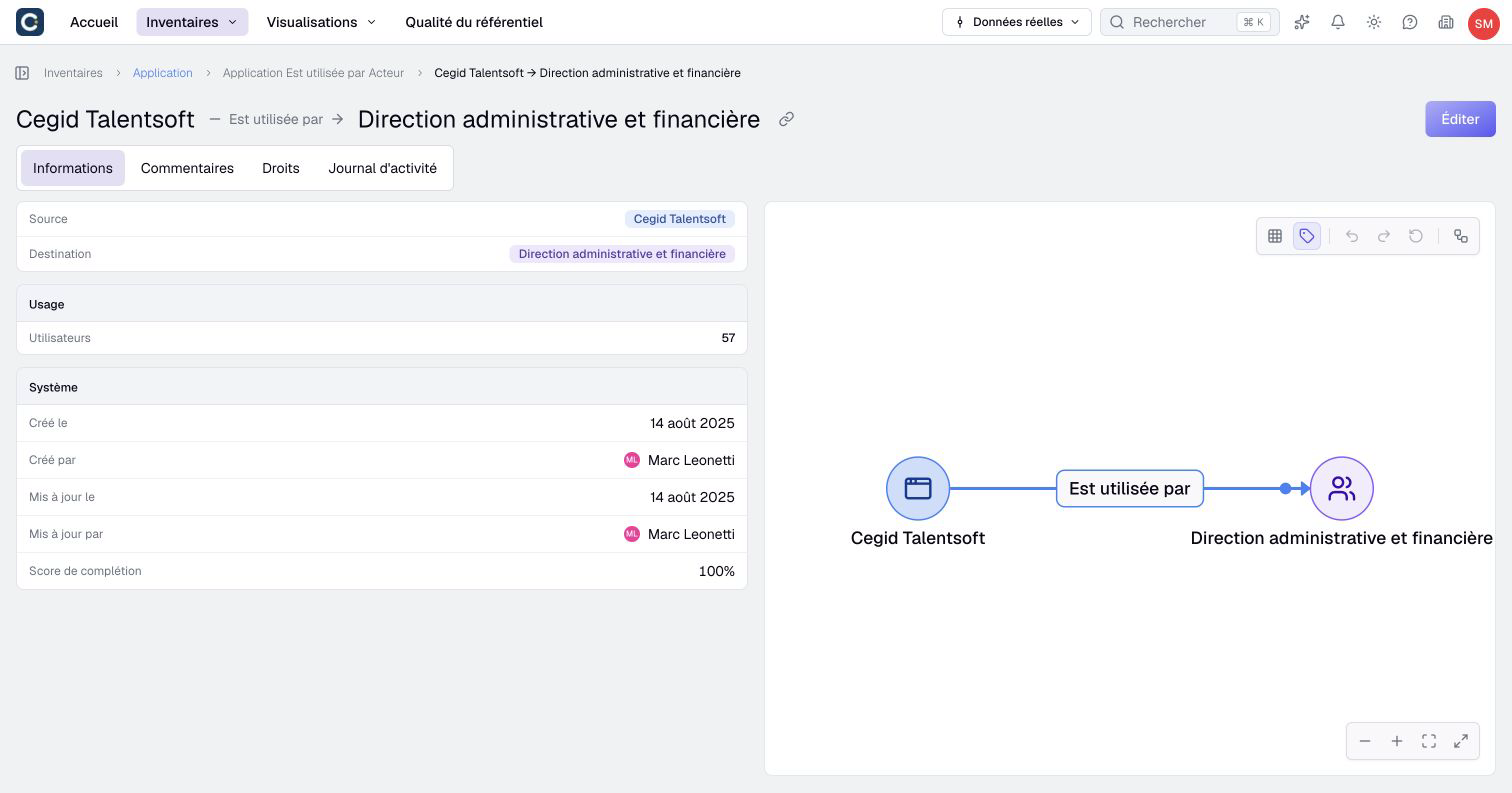
Task: Click the '14 août 2025' Mis à jour le value
Action: click(692, 497)
